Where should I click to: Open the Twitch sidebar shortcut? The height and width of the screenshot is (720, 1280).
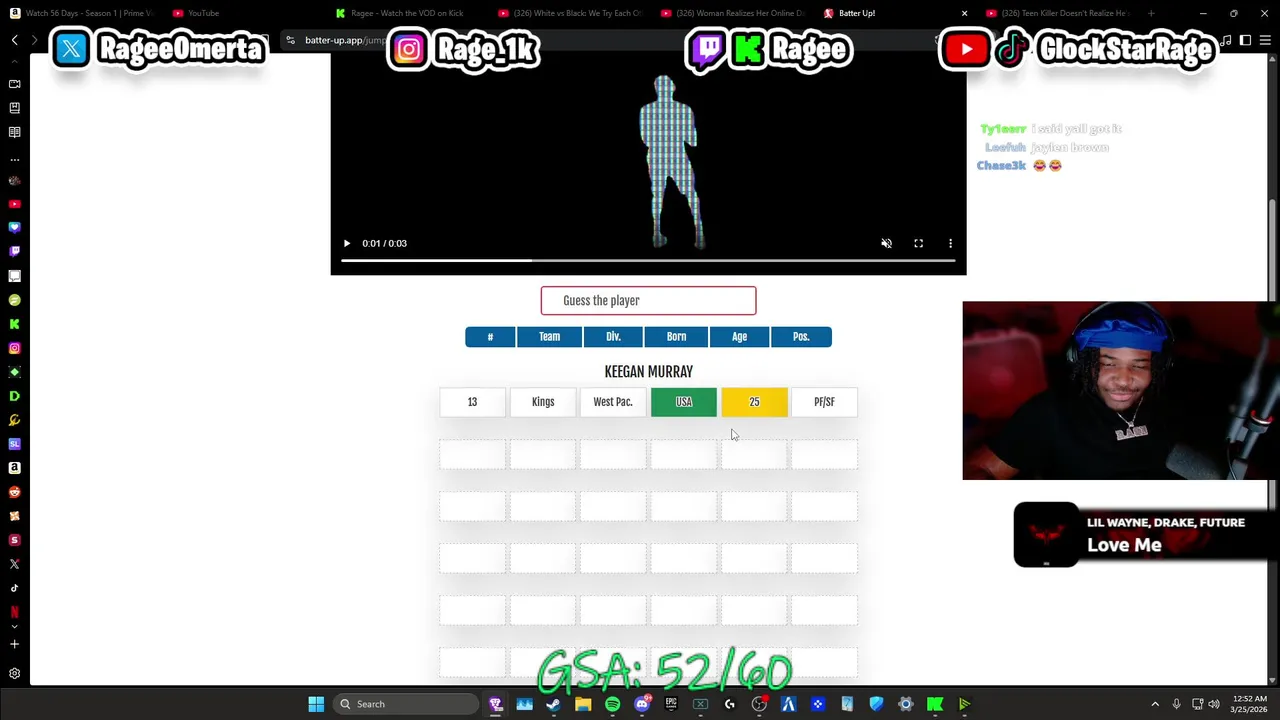pos(14,252)
